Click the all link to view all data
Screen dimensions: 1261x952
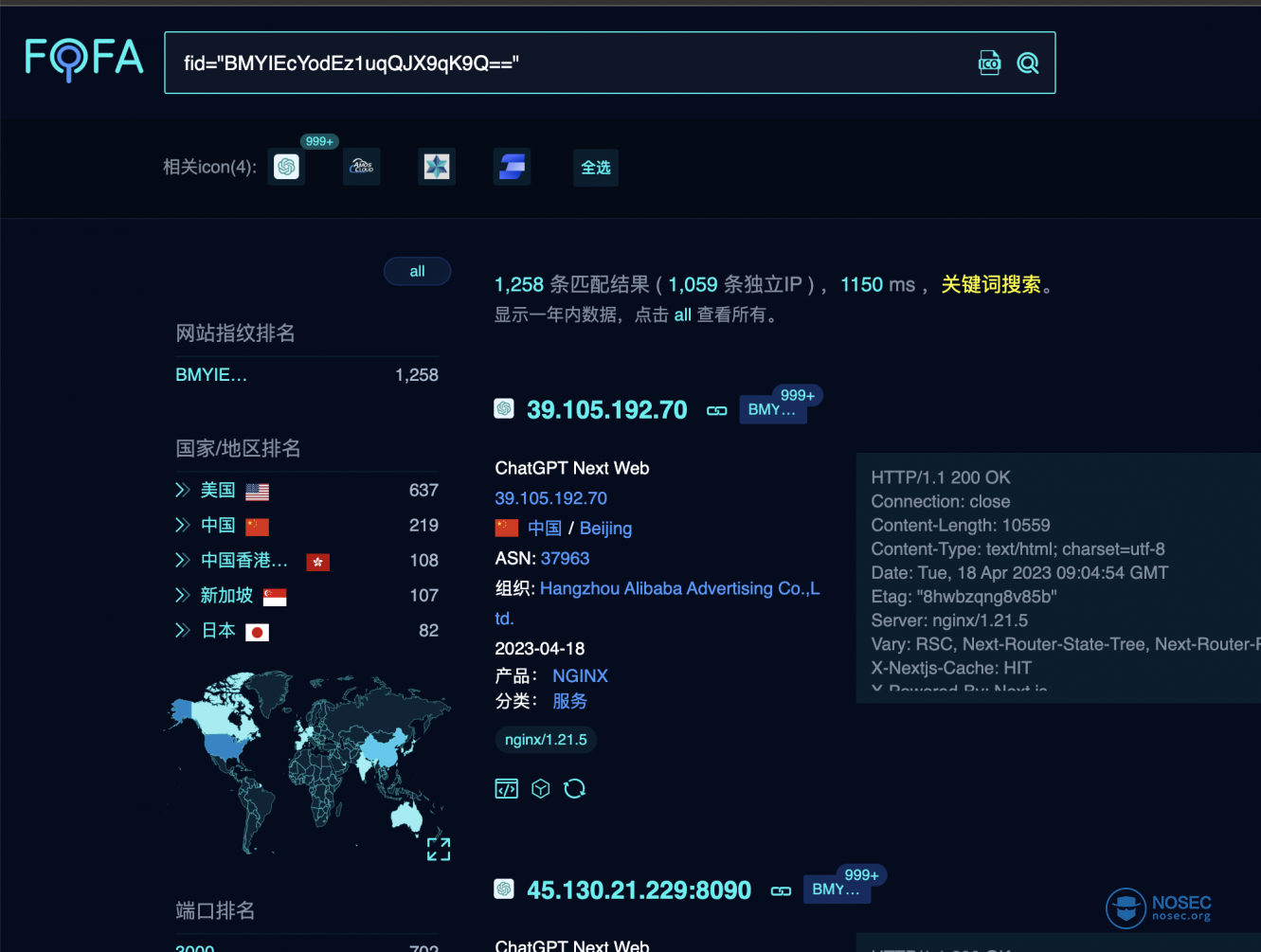pyautogui.click(x=682, y=314)
